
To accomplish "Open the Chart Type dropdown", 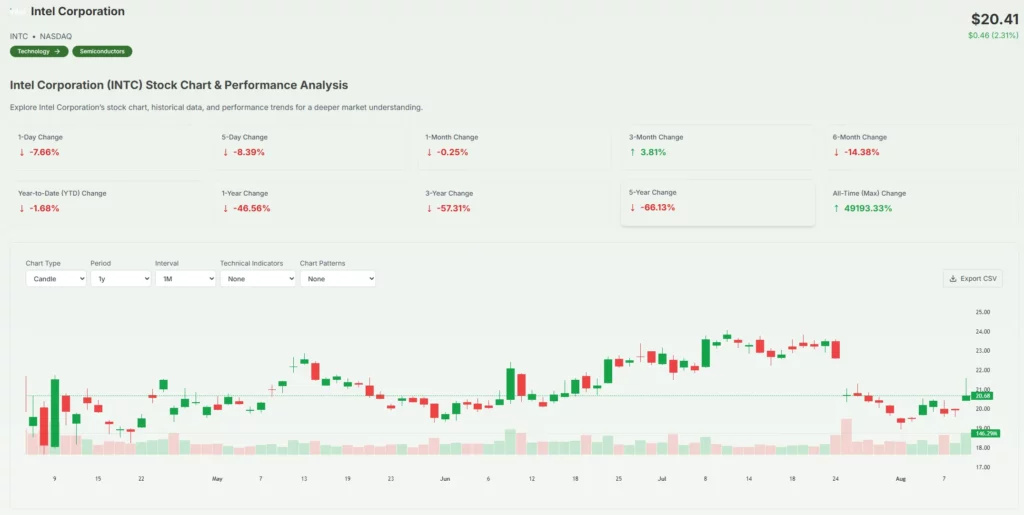I will (x=56, y=279).
